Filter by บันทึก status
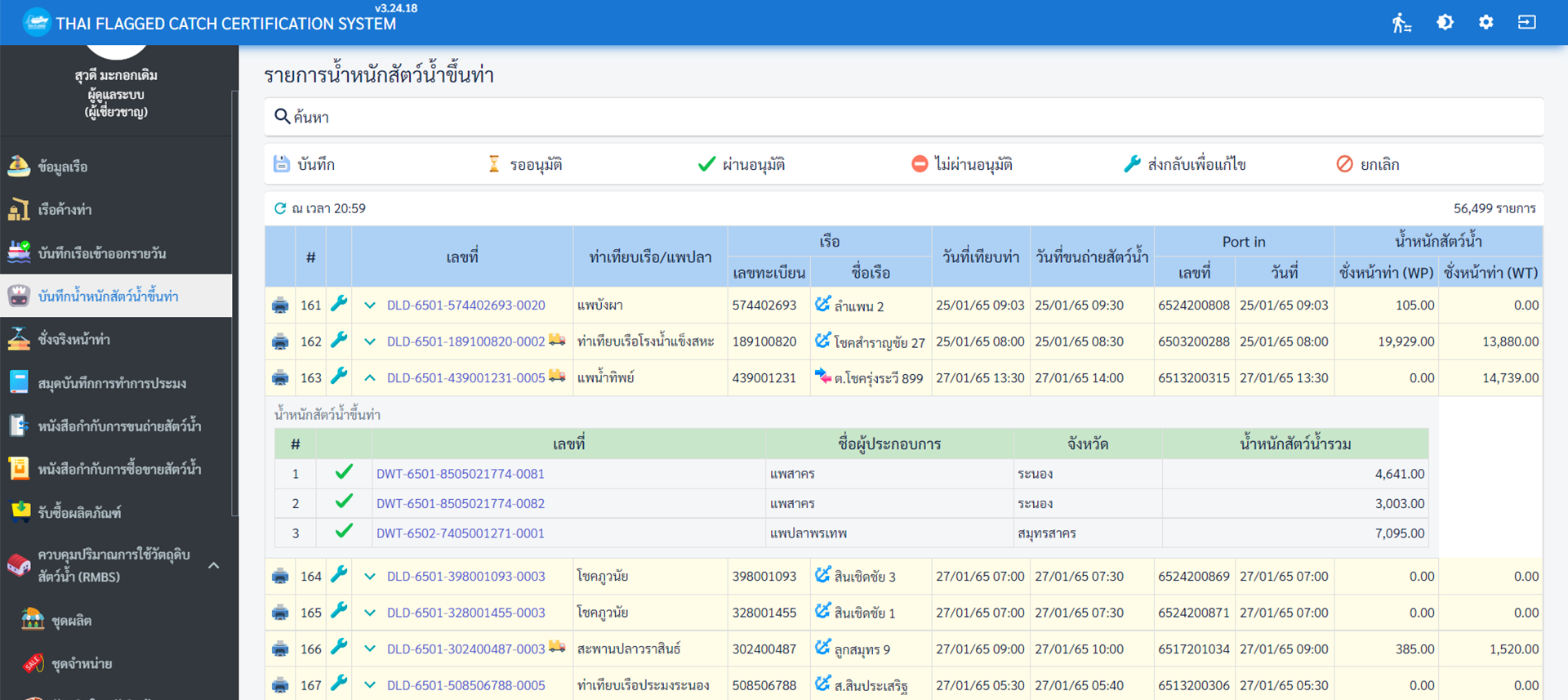Viewport: 1568px width, 700px height. 304,164
